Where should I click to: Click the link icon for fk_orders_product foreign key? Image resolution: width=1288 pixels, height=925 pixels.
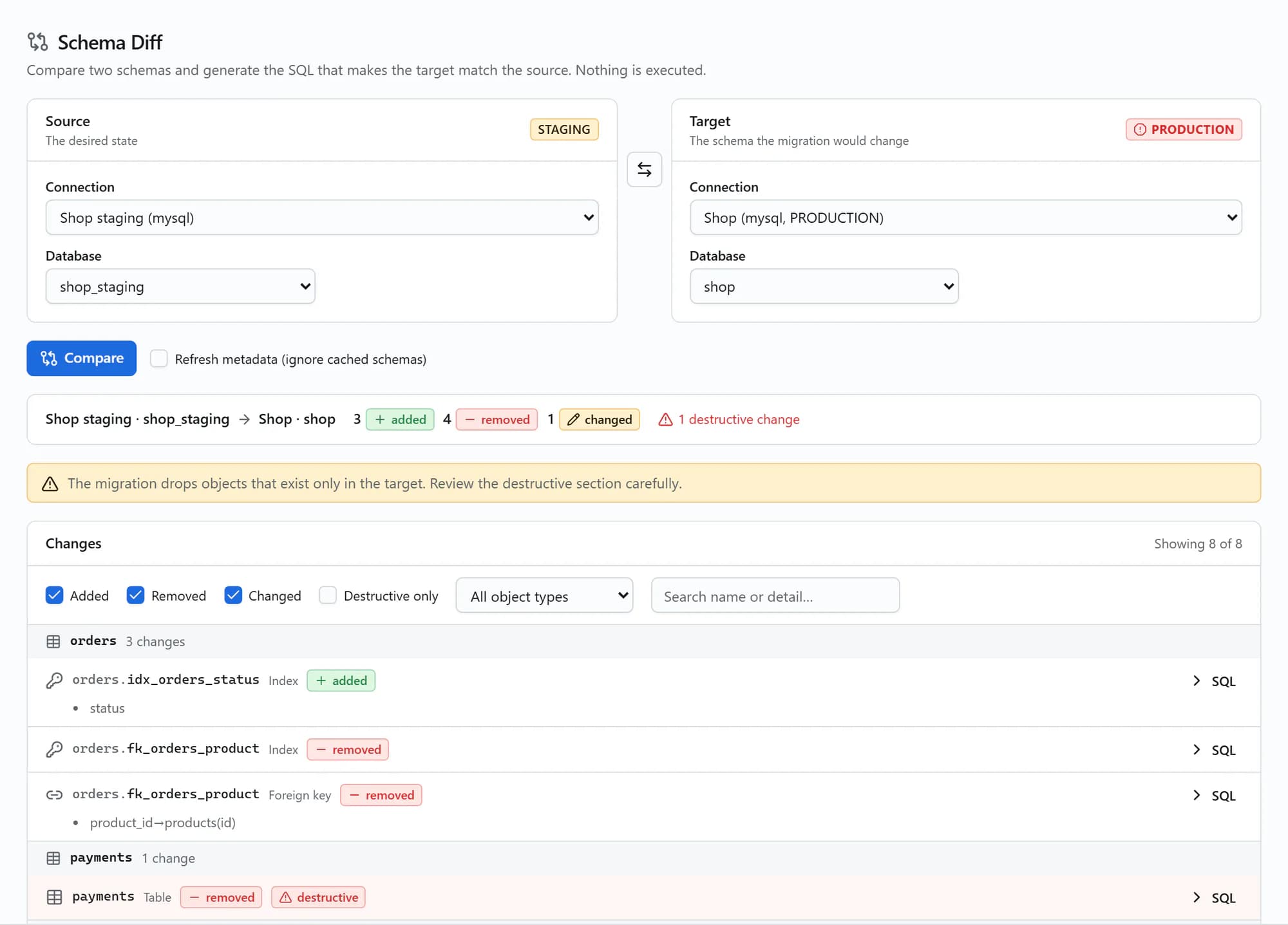pyautogui.click(x=55, y=795)
